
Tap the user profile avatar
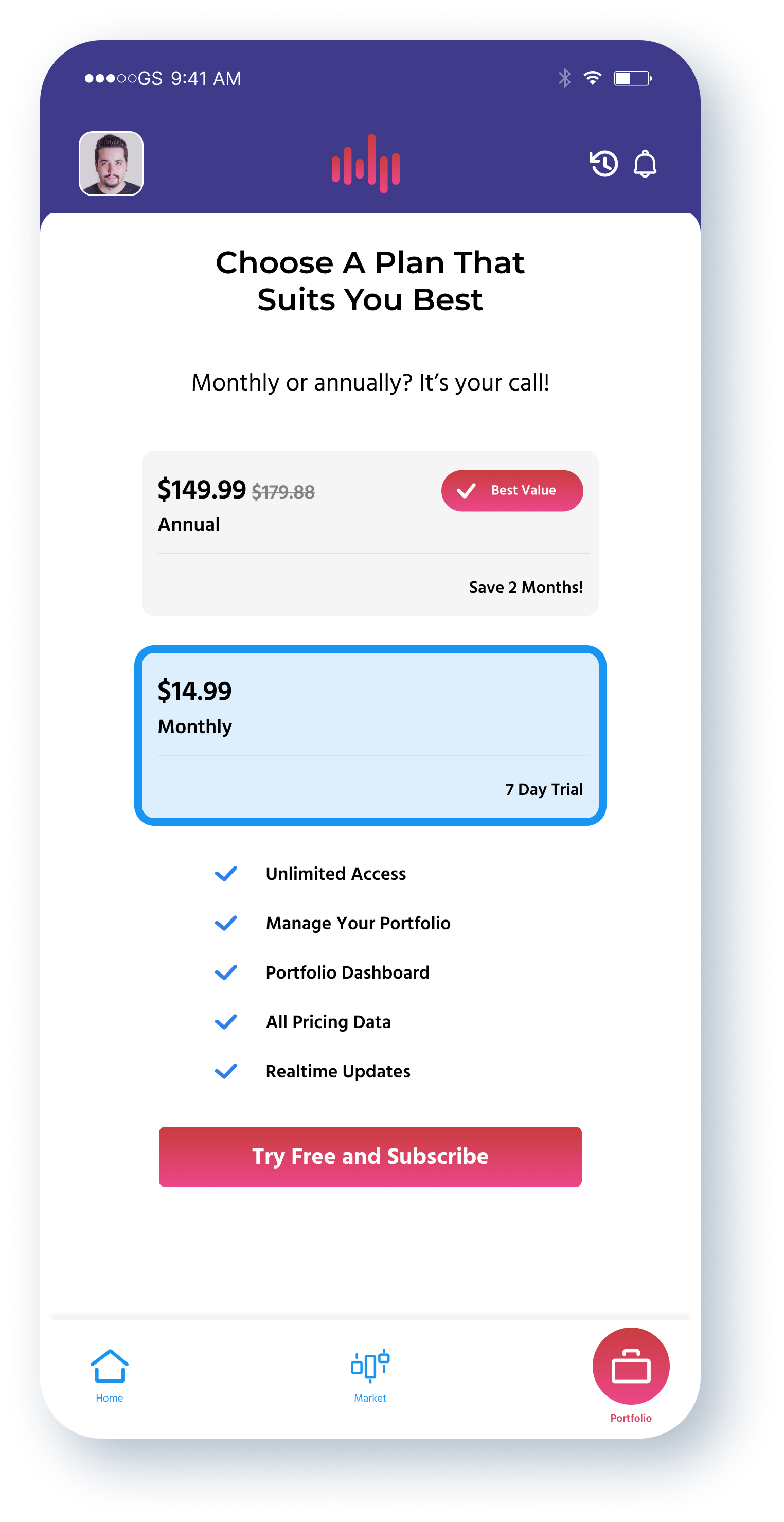(111, 164)
